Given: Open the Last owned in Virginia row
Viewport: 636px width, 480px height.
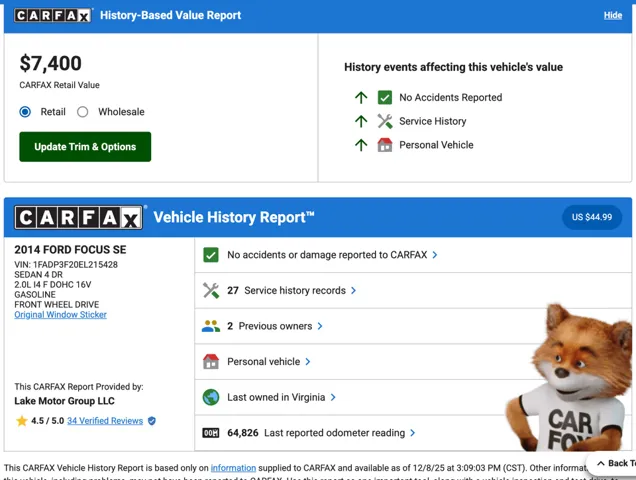Looking at the screenshot, I should coord(281,397).
